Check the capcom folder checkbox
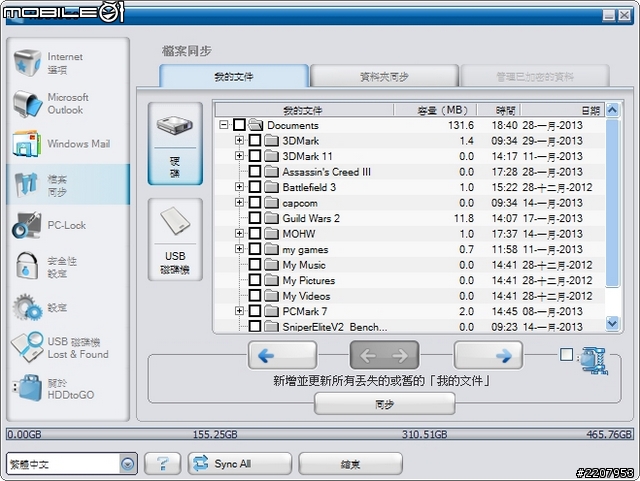The width and height of the screenshot is (640, 481). pyautogui.click(x=255, y=202)
